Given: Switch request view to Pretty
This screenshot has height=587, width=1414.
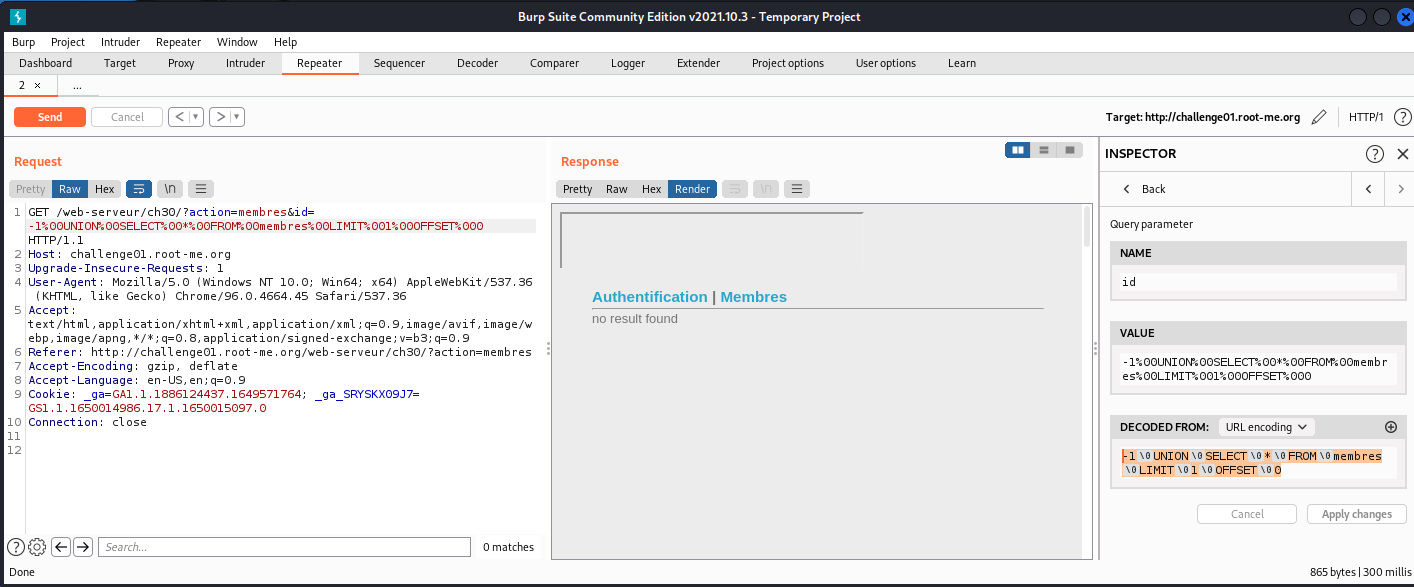Looking at the screenshot, I should (31, 189).
